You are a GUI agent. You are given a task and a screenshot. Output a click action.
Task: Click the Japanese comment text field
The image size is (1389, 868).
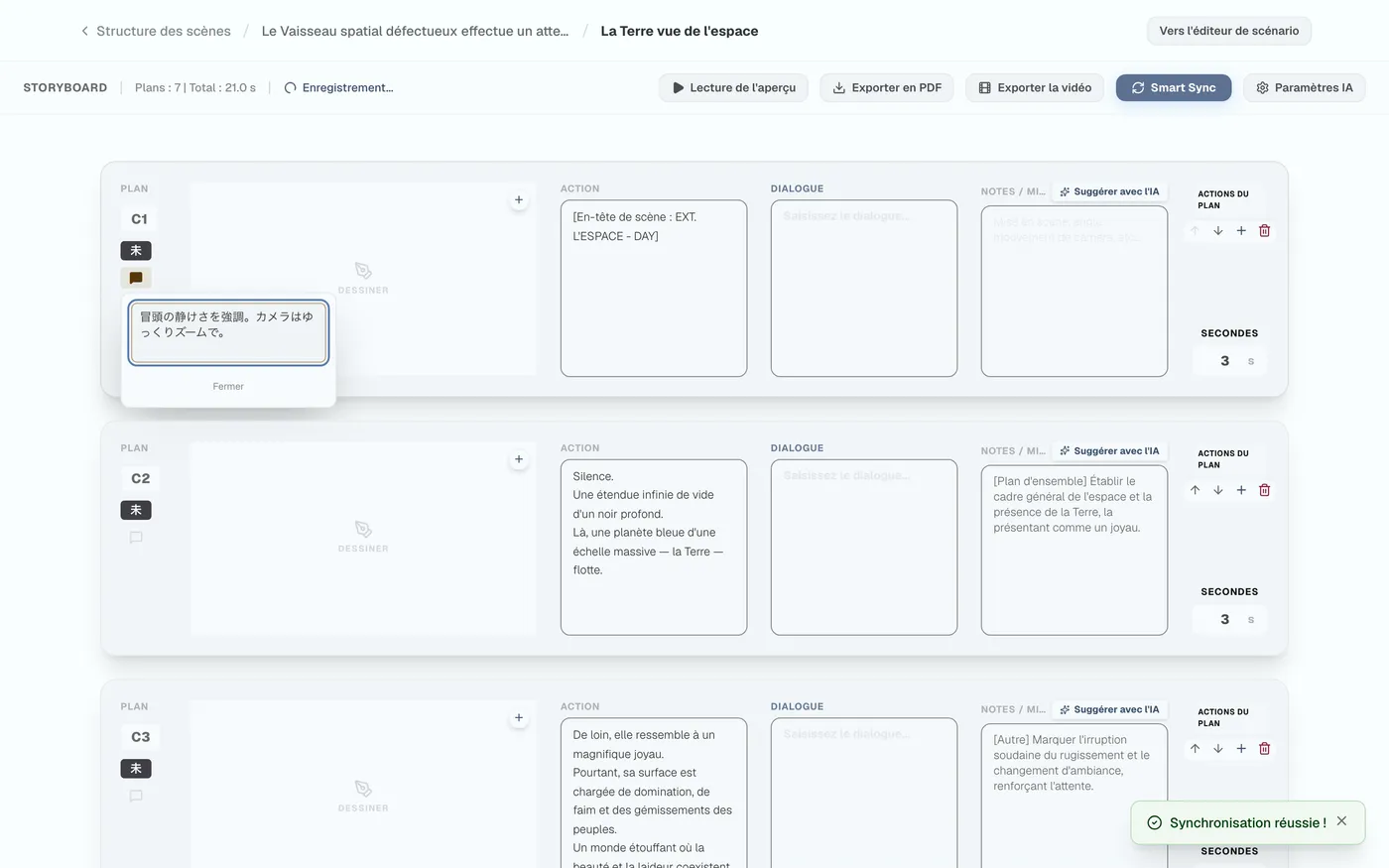(228, 332)
